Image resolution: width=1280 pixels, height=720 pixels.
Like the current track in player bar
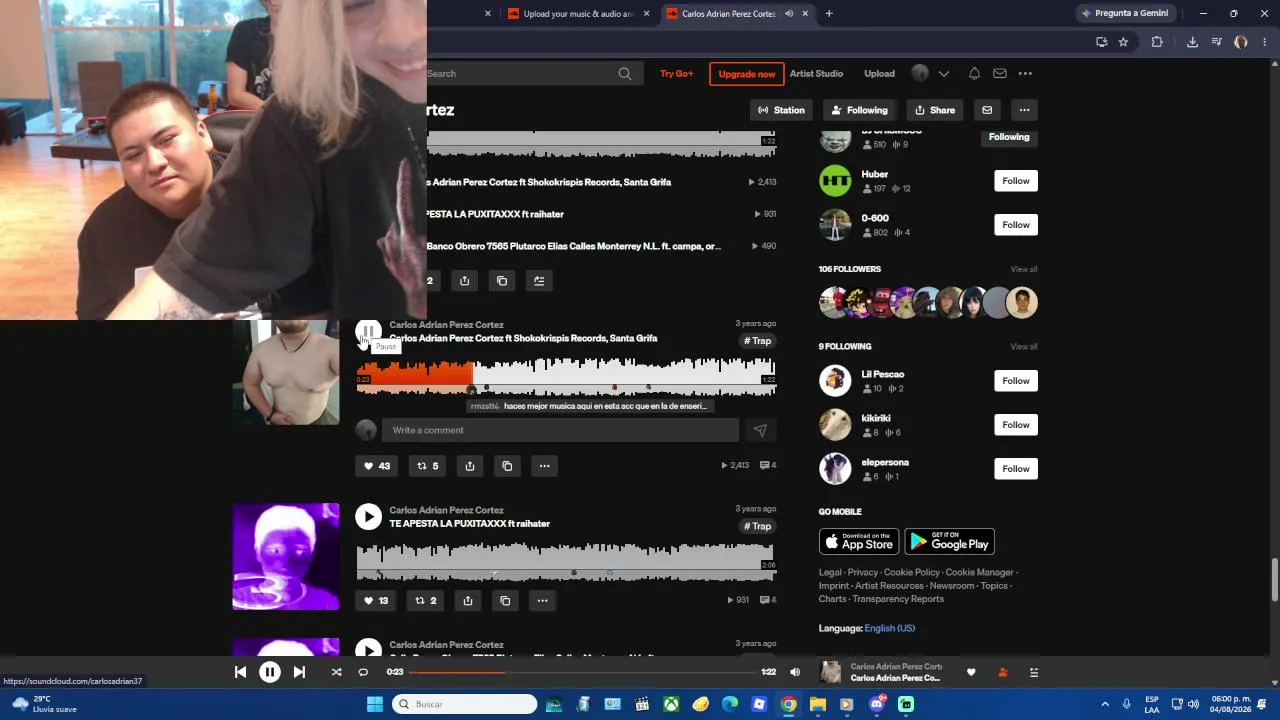coord(971,672)
